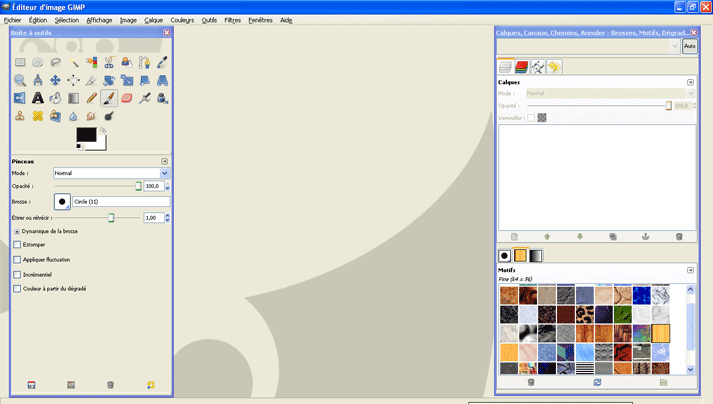The image size is (713, 404).
Task: Open the Calques panel menu arrow
Action: tap(690, 82)
